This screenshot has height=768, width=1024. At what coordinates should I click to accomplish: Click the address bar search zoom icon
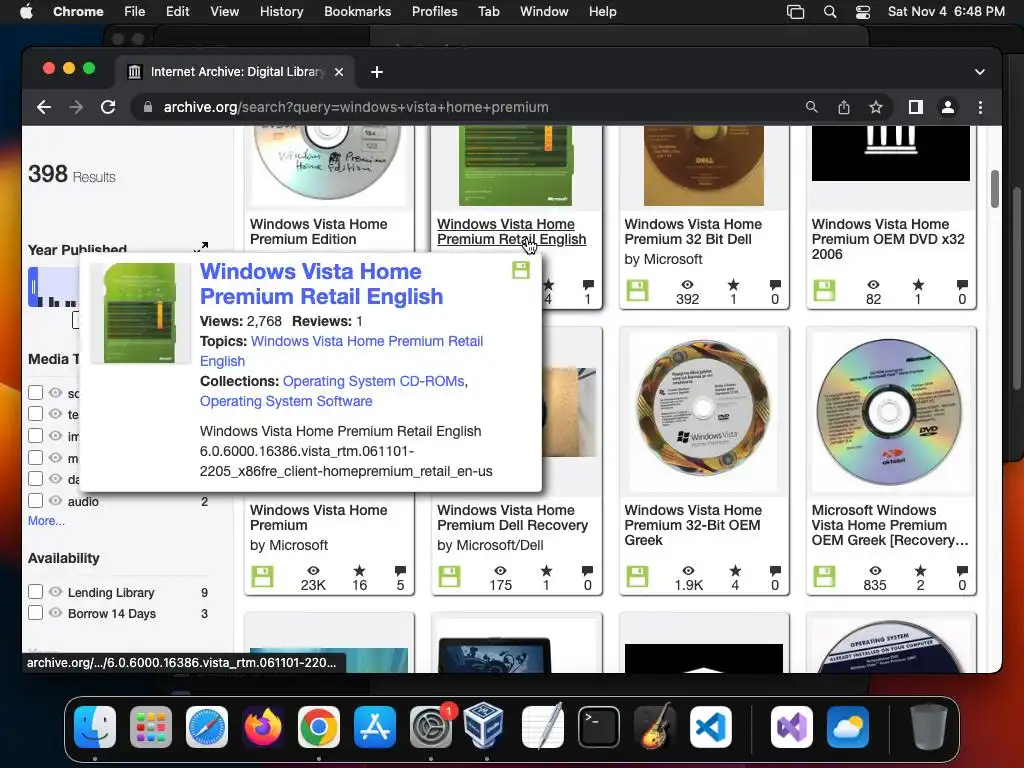pos(812,107)
